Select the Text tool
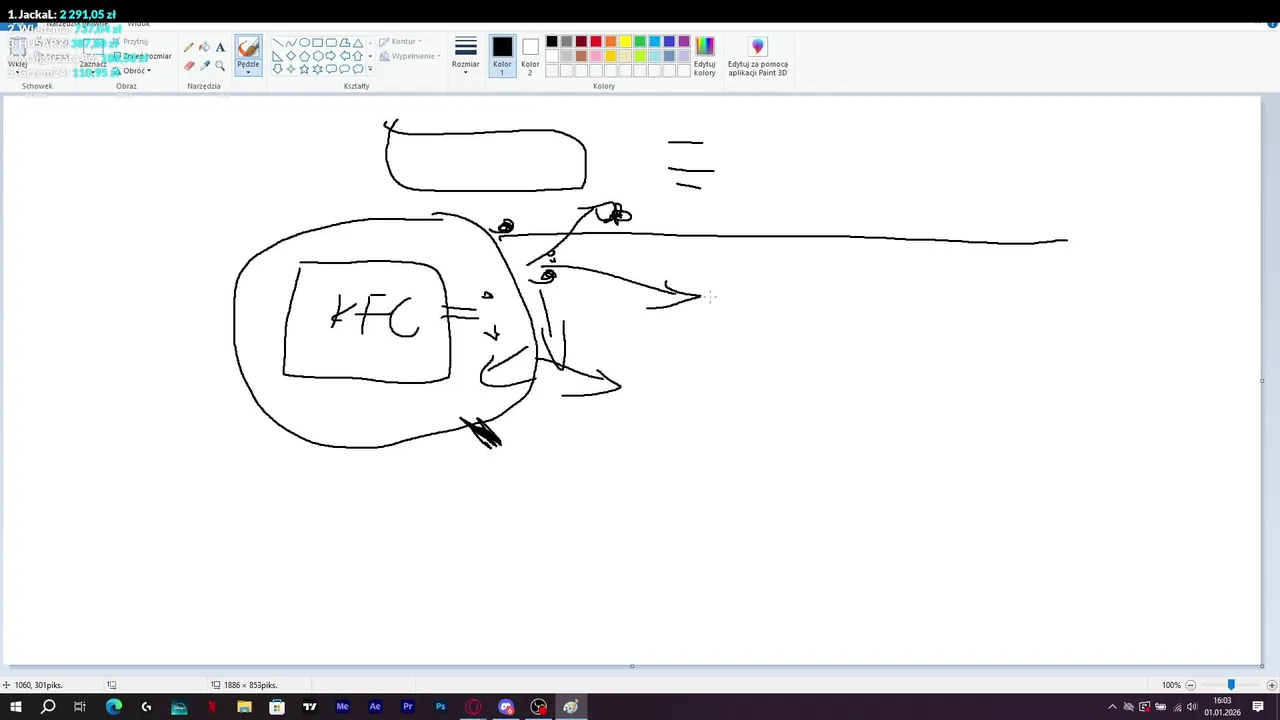 point(220,47)
